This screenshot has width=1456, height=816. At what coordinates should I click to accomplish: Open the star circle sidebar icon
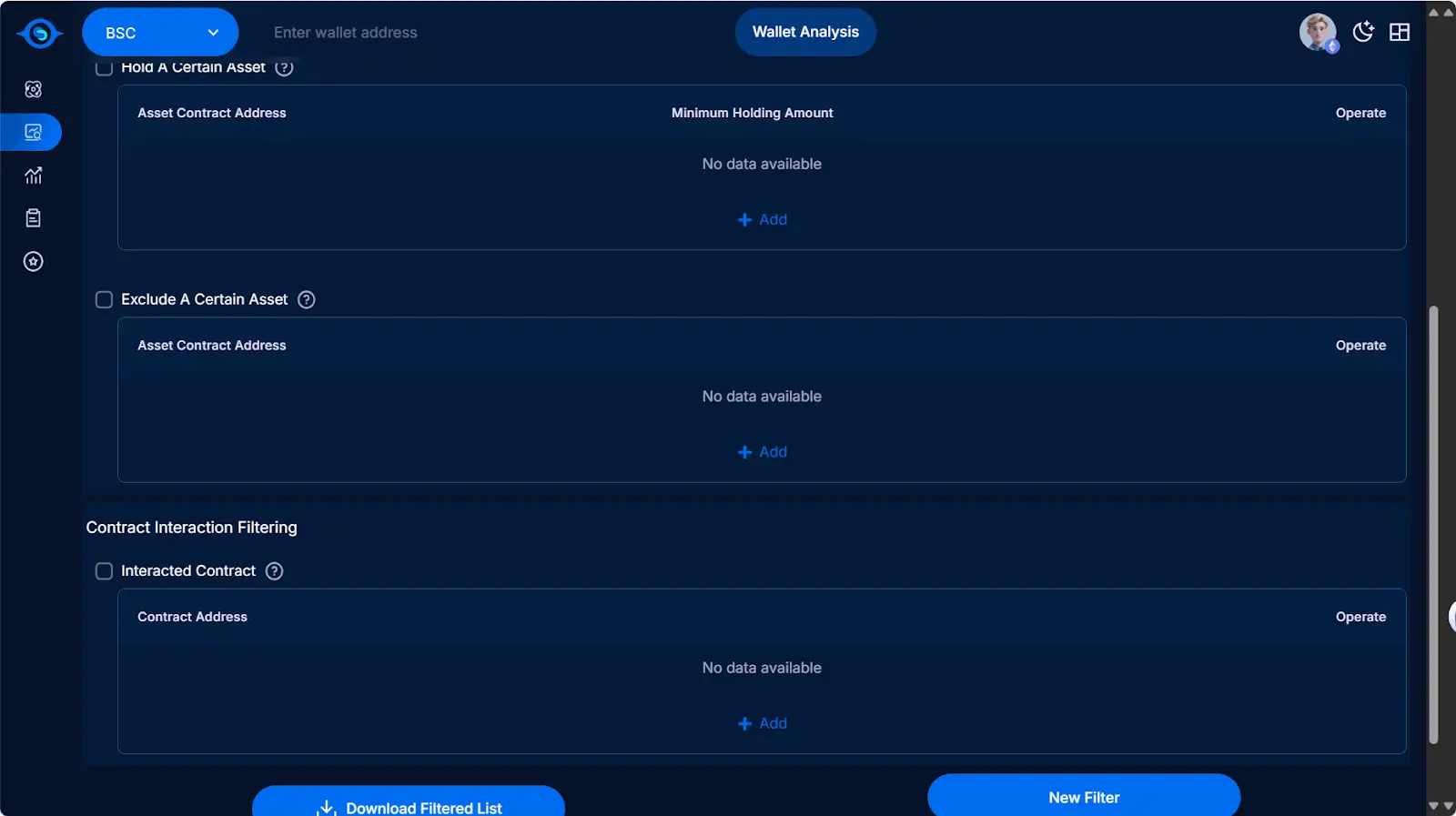(x=34, y=262)
